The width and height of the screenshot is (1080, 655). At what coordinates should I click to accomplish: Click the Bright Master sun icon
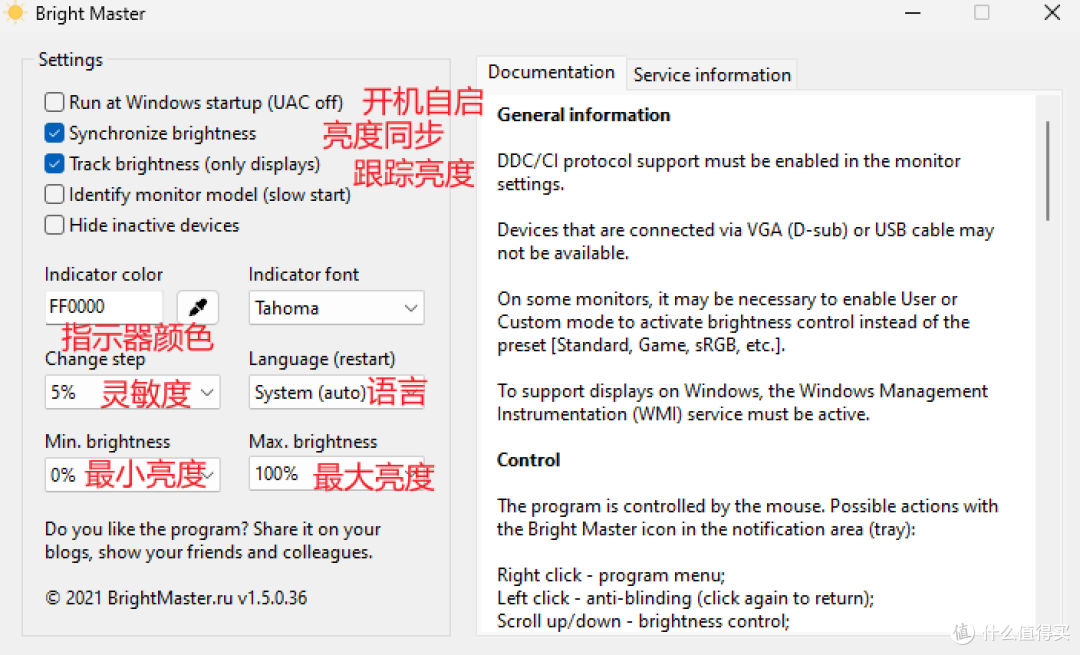tap(14, 12)
